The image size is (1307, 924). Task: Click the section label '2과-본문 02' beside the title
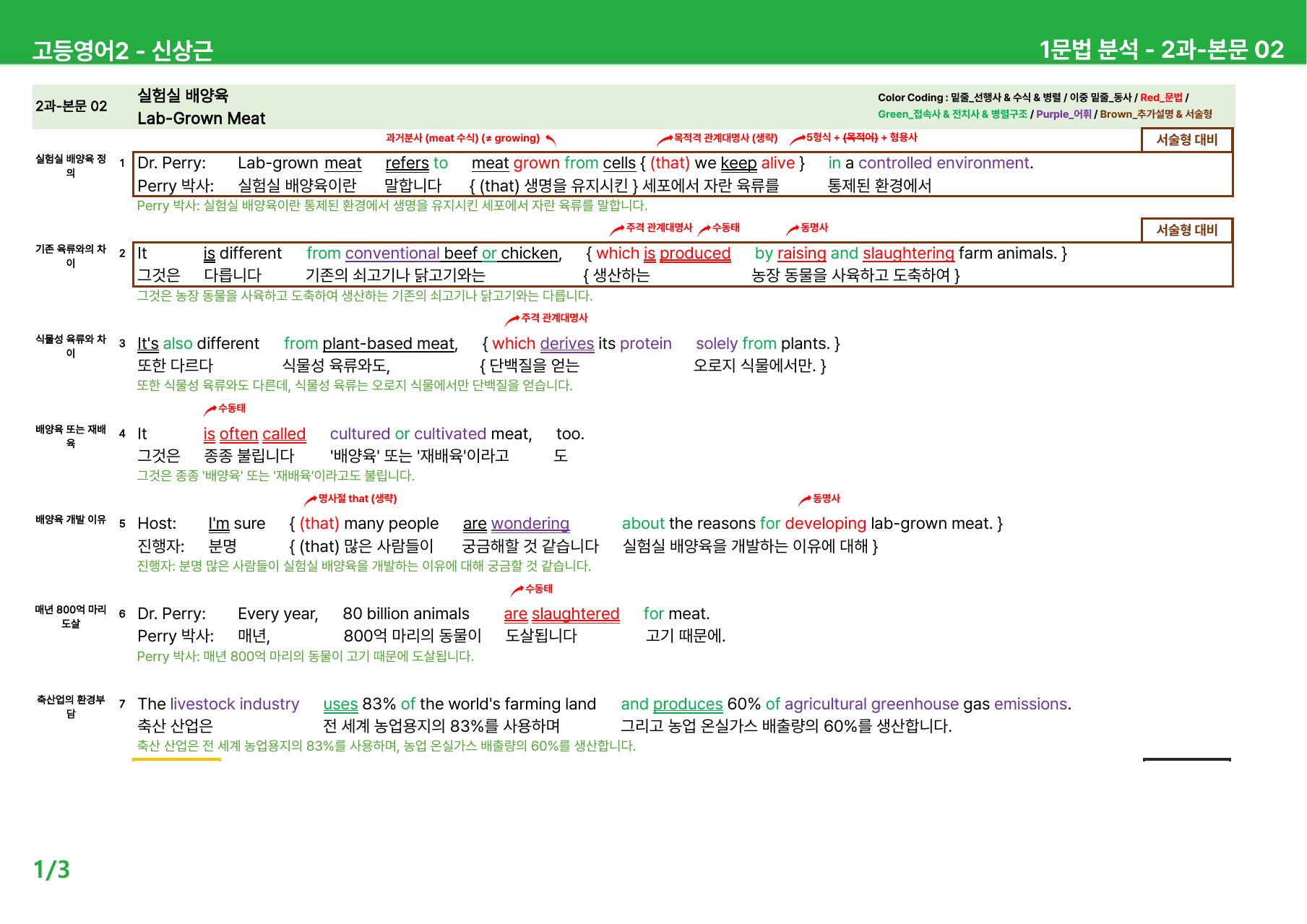click(x=72, y=106)
